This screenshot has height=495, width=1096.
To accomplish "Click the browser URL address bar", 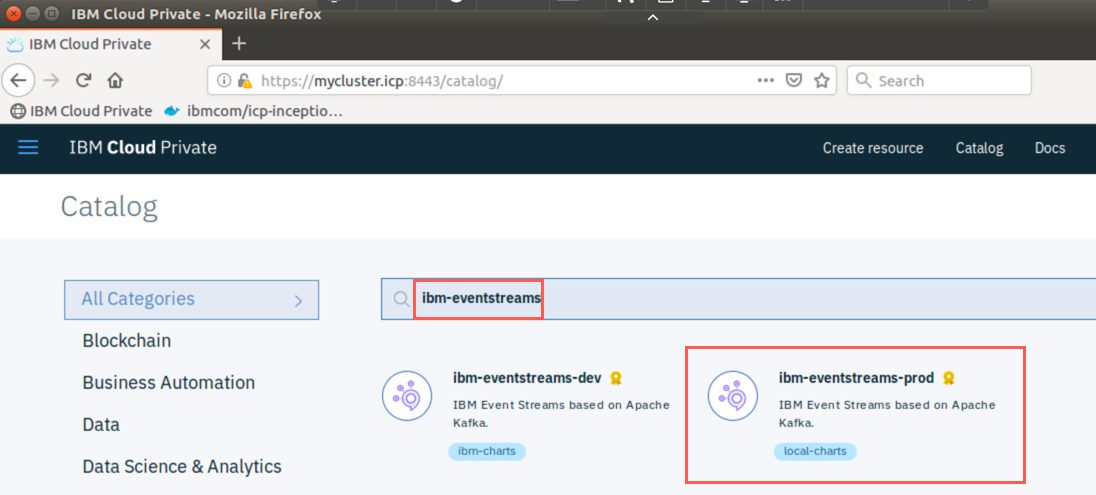I will (522, 80).
